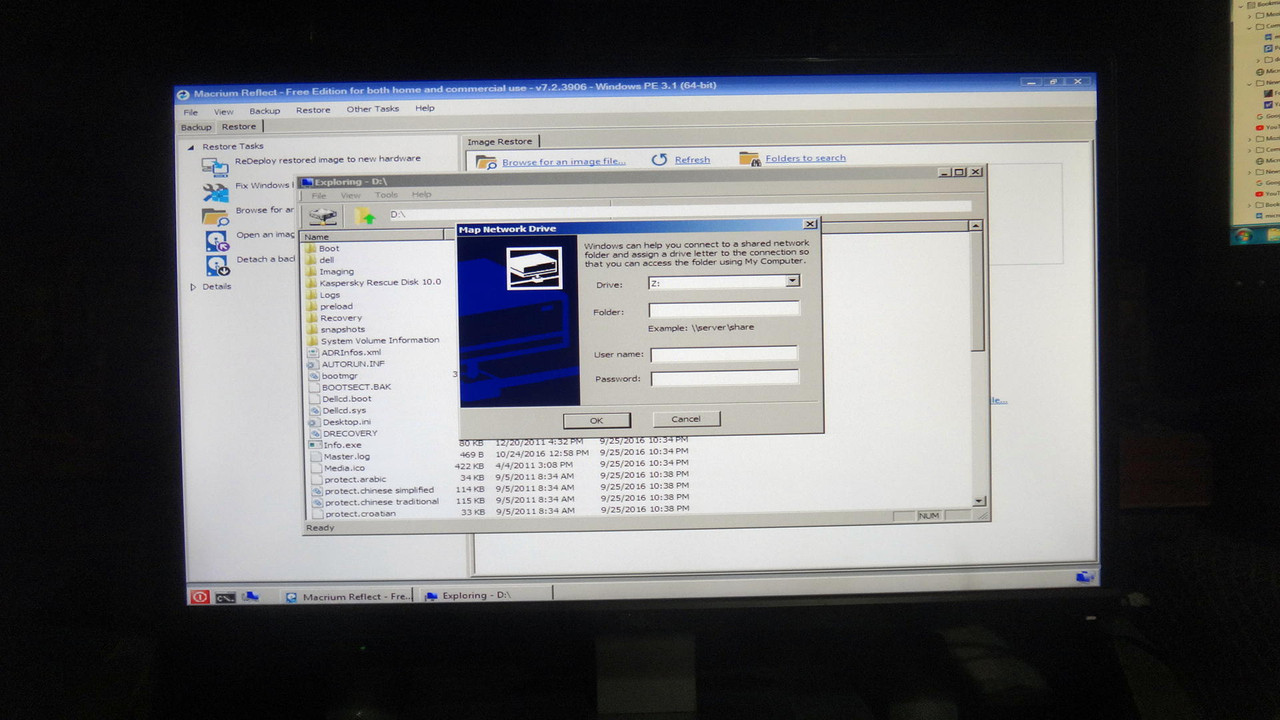This screenshot has height=720, width=1280.
Task: Click the User name input field
Action: [724, 354]
